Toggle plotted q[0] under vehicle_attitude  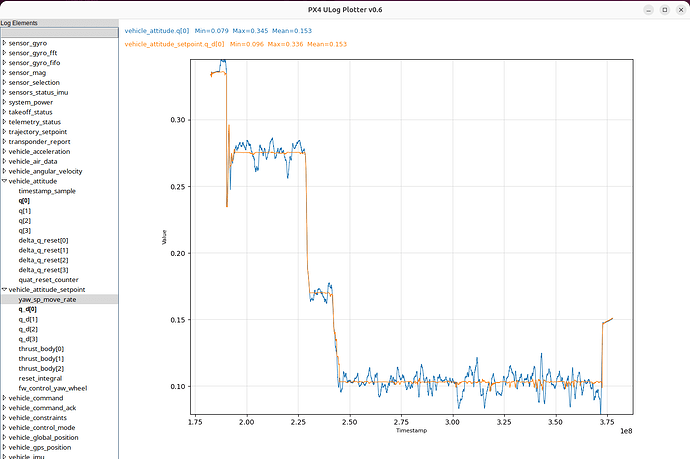point(25,201)
